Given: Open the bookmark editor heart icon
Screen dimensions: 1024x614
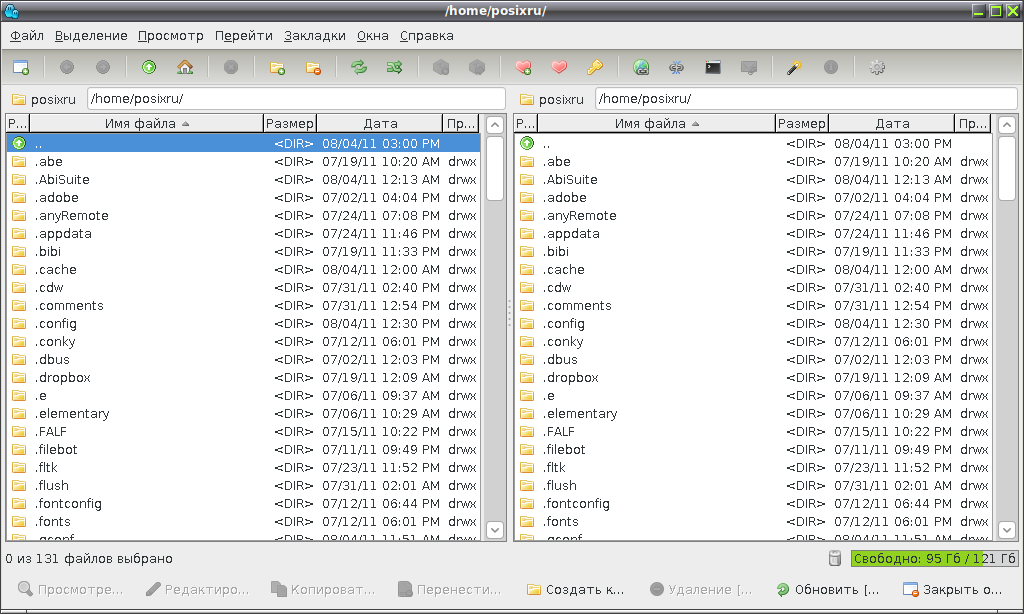Looking at the screenshot, I should click(x=558, y=67).
